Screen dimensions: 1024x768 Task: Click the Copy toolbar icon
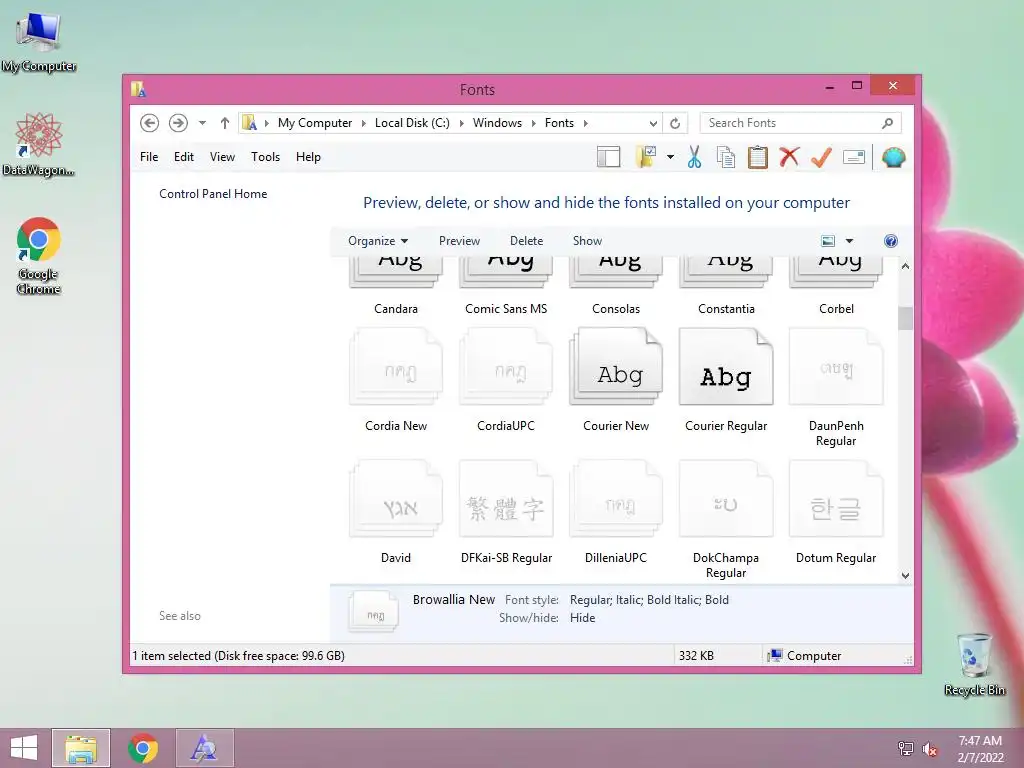click(726, 157)
